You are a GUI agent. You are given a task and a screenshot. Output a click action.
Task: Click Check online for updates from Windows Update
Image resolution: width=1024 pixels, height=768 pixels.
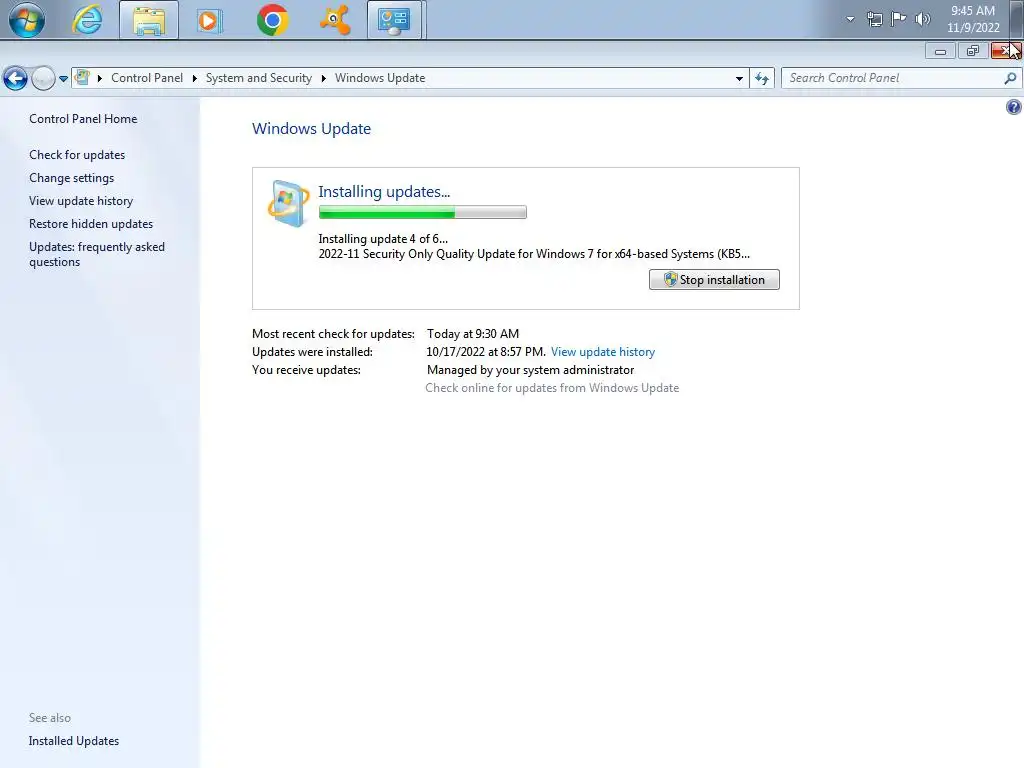click(x=552, y=388)
